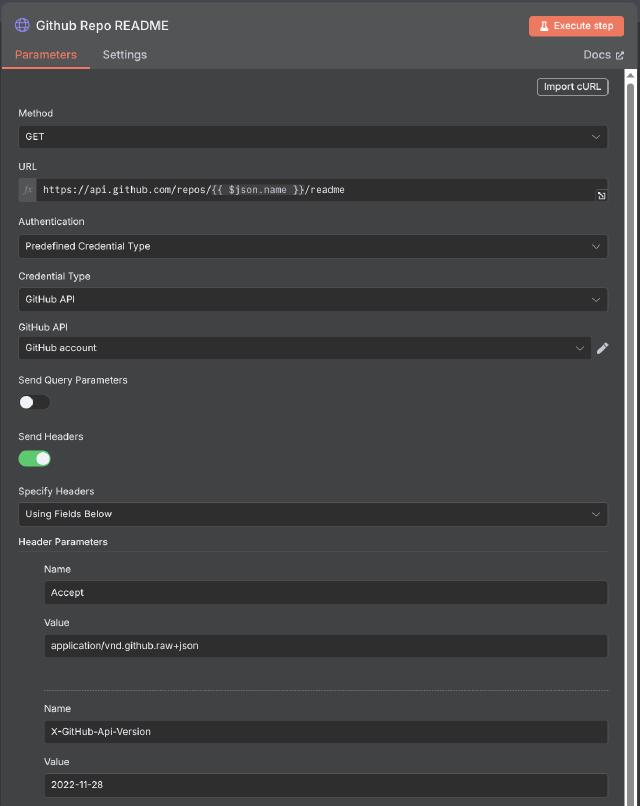Click the external-link icon next to Docs
The width and height of the screenshot is (640, 806).
pos(622,55)
